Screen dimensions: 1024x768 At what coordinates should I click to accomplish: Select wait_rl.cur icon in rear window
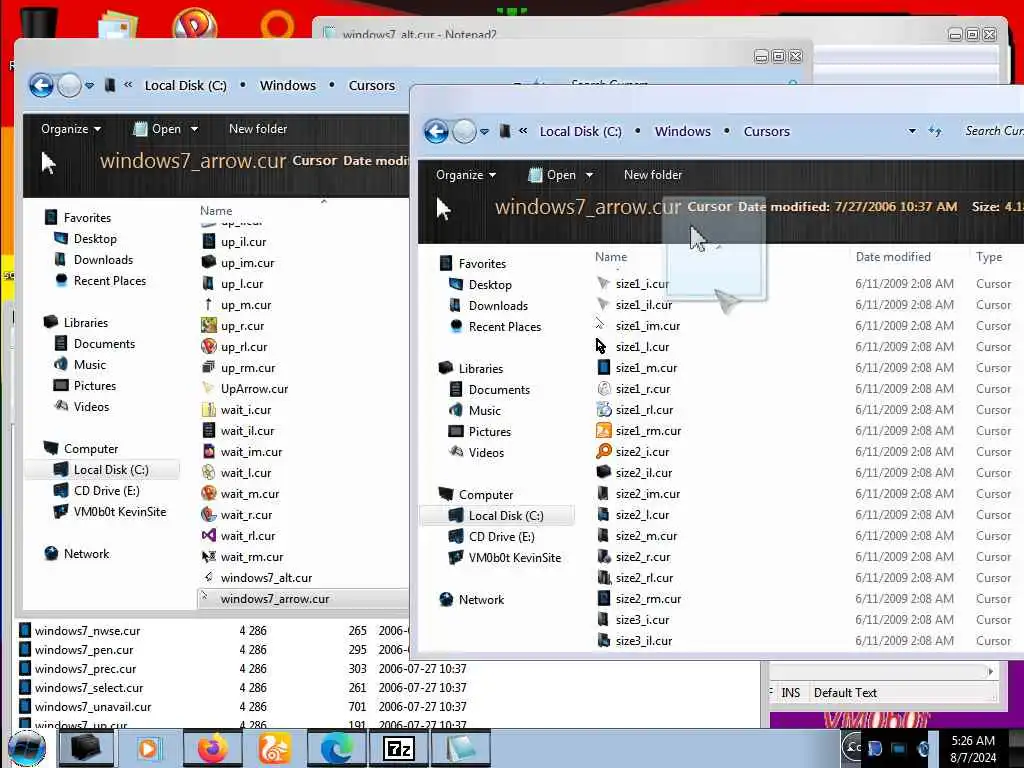[209, 536]
